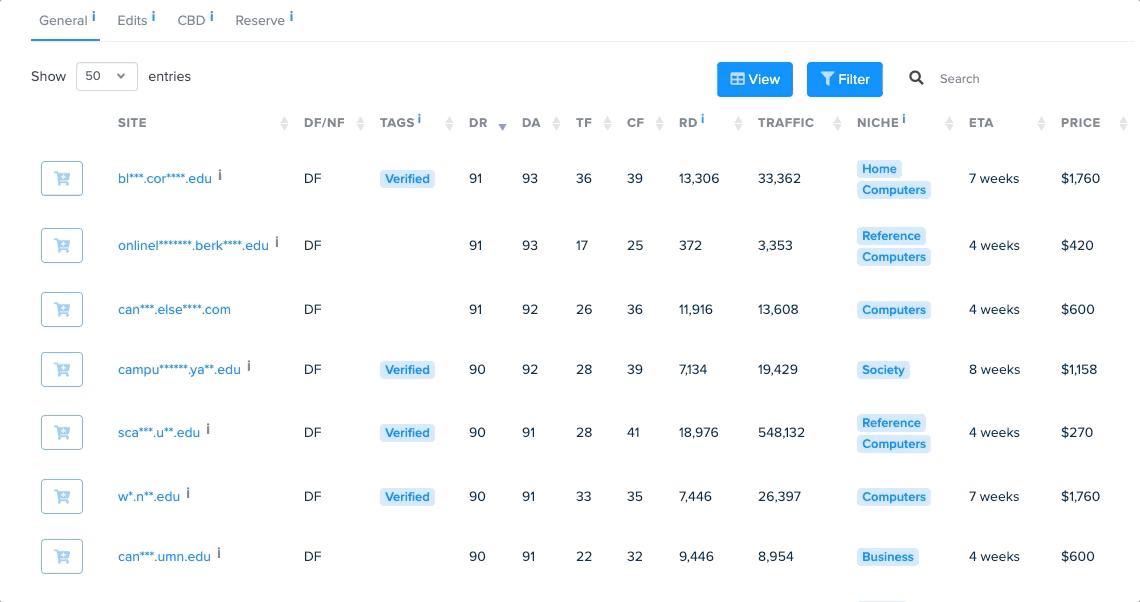Click cart icon for w*.n**.edu row
The height and width of the screenshot is (602, 1140).
coord(62,497)
